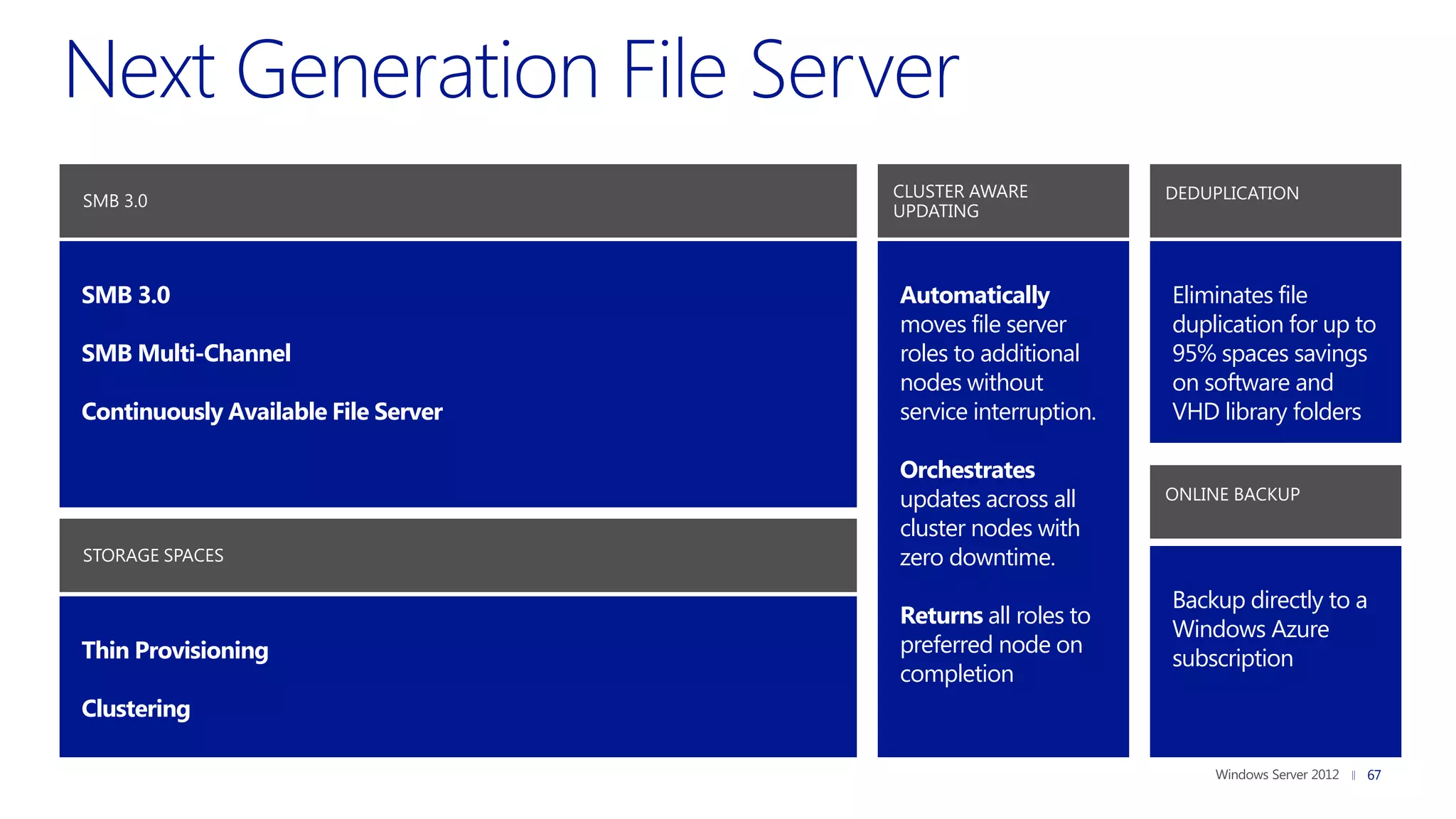Click the bold word 'Orchestrates'
The height and width of the screenshot is (819, 1456).
pyautogui.click(x=968, y=470)
